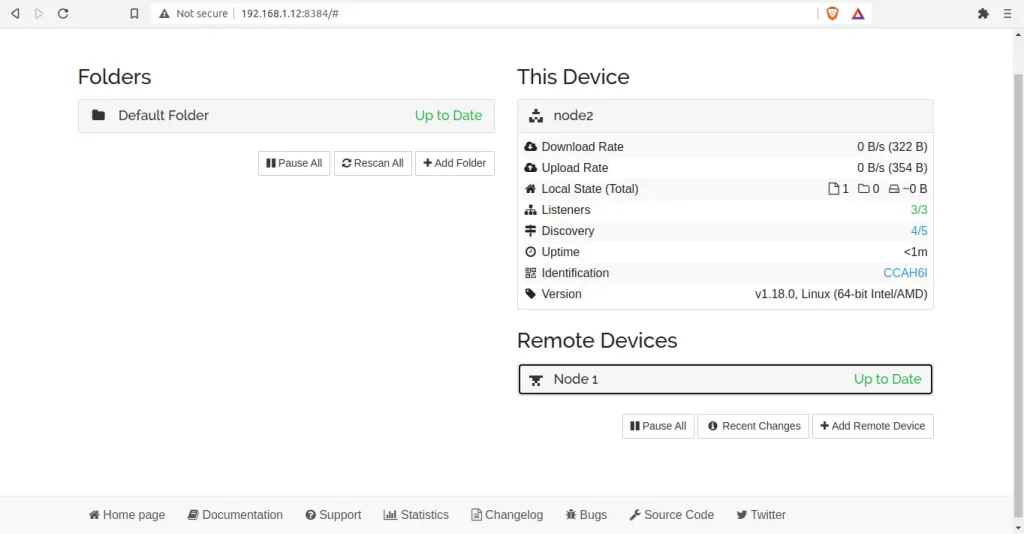Click the Brave Rewards triangle icon
Image resolution: width=1024 pixels, height=534 pixels.
point(857,13)
